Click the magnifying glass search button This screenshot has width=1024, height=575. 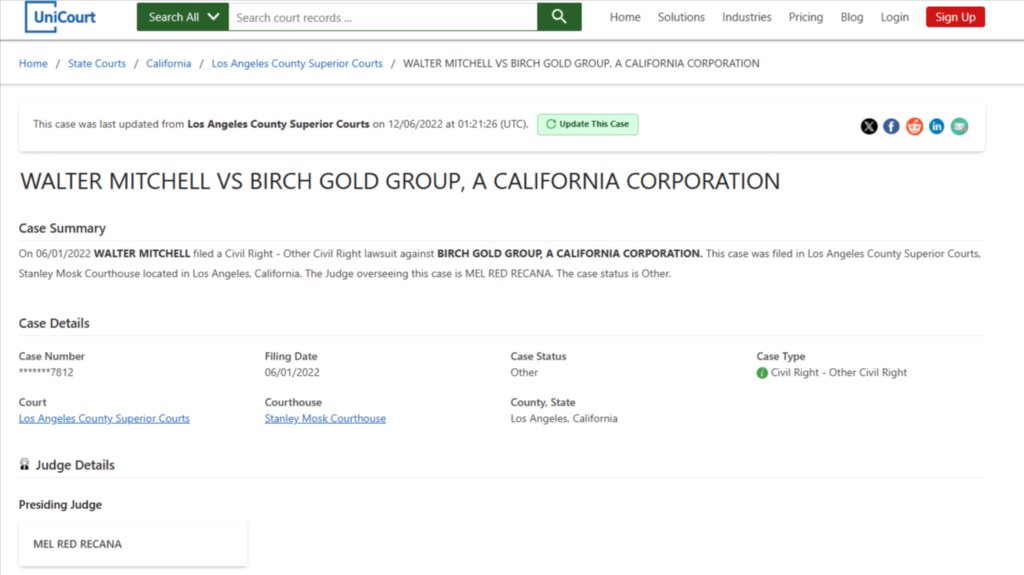(x=559, y=17)
